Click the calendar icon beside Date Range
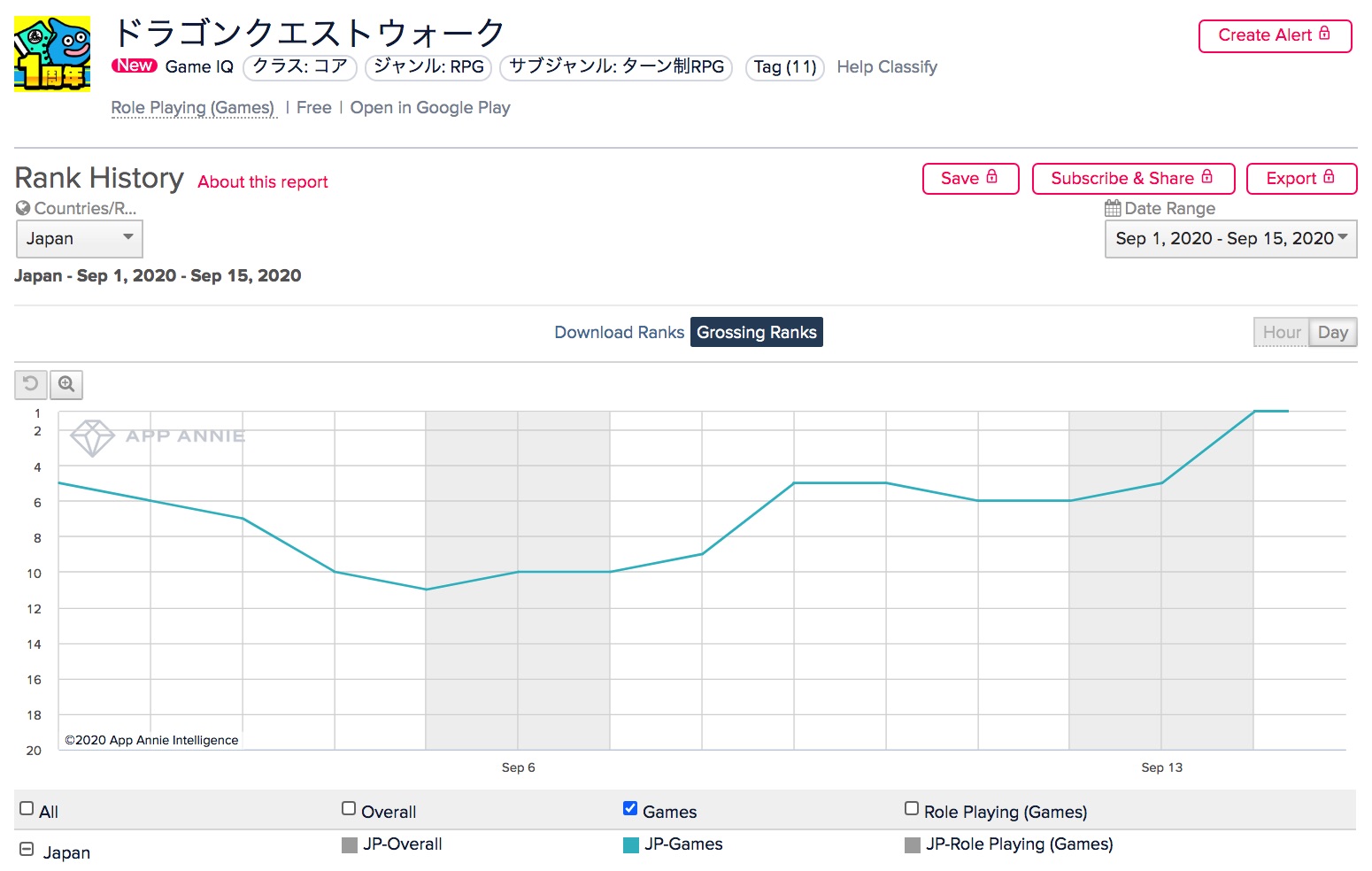The image size is (1372, 871). coord(1113,208)
